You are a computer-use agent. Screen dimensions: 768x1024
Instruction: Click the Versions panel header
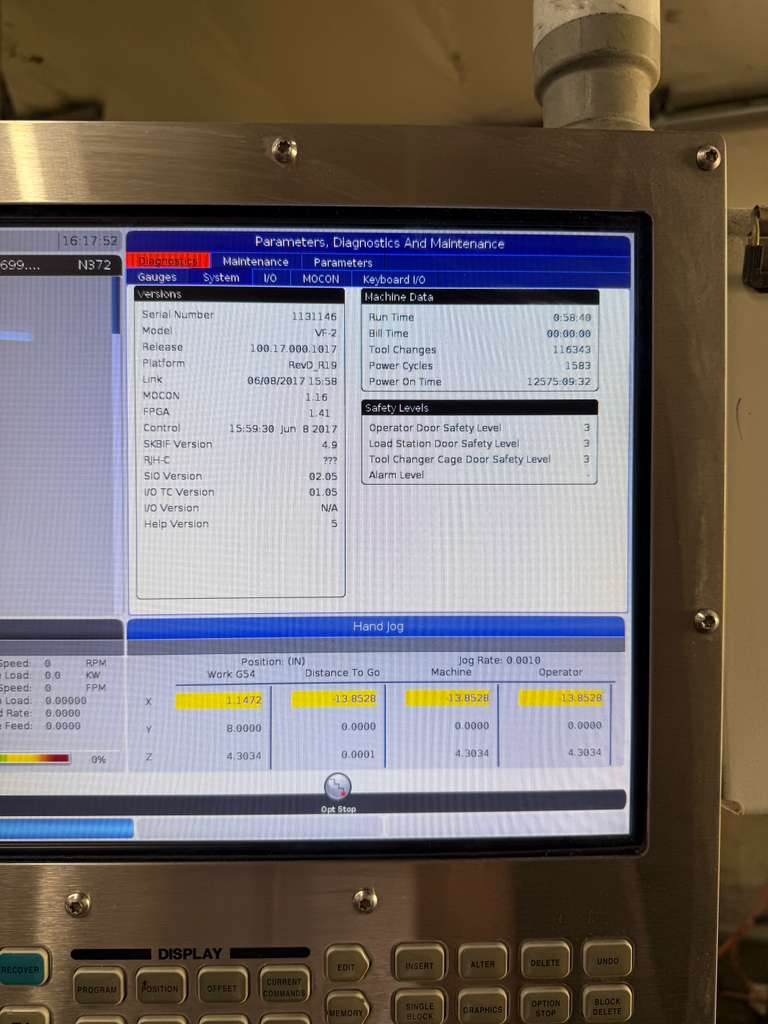coord(239,295)
